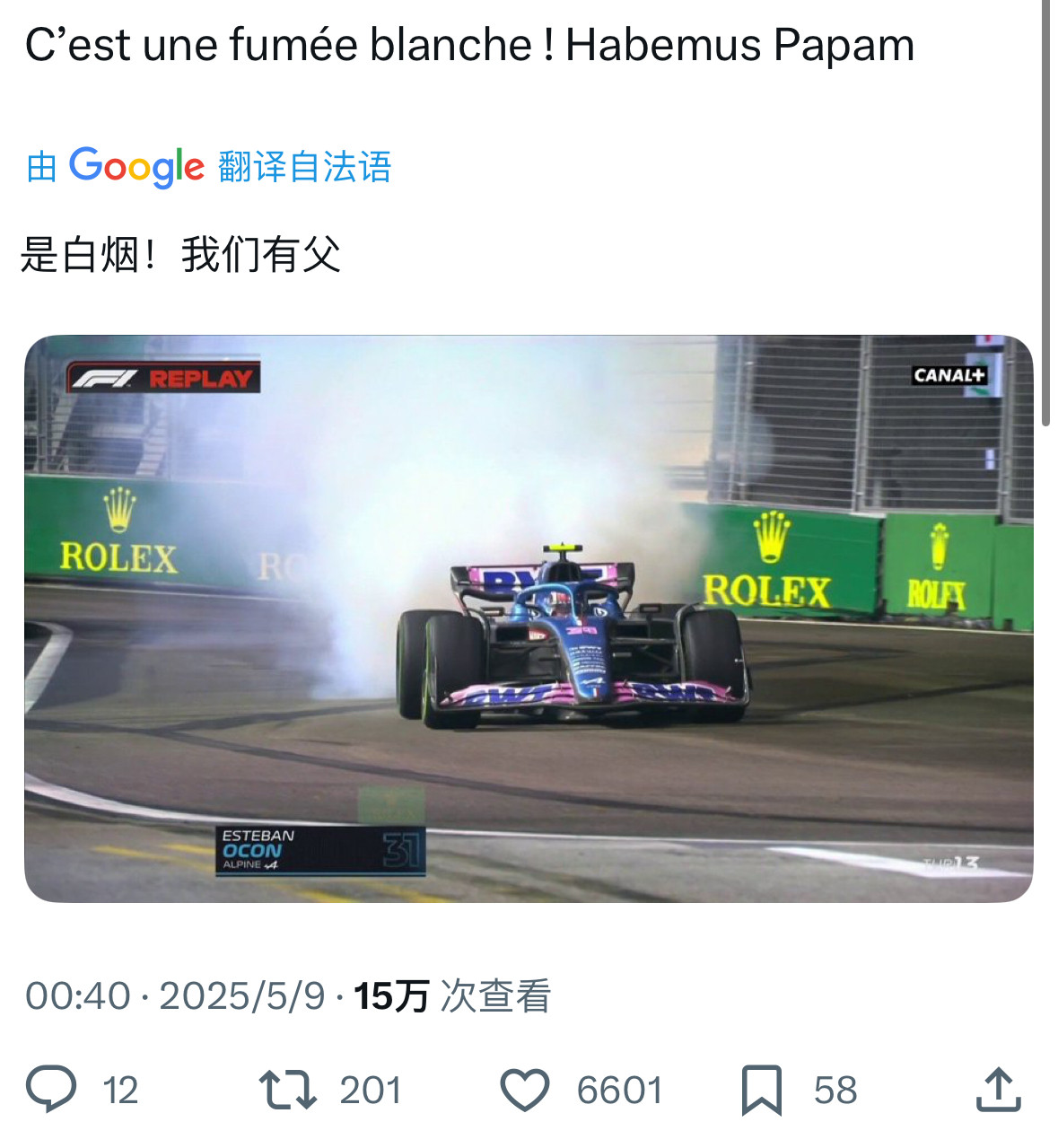
Task: Open the 00:40 · 2025/5/9 timestamp
Action: 175,996
